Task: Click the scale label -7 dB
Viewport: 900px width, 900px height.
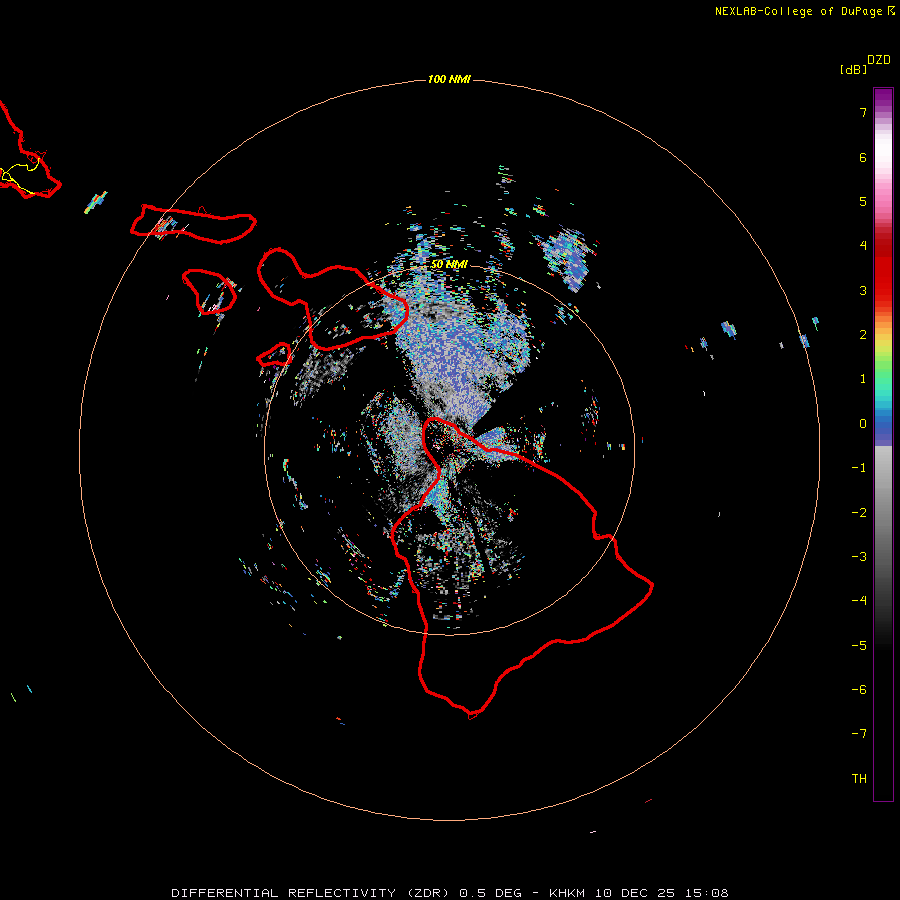Action: [x=859, y=734]
